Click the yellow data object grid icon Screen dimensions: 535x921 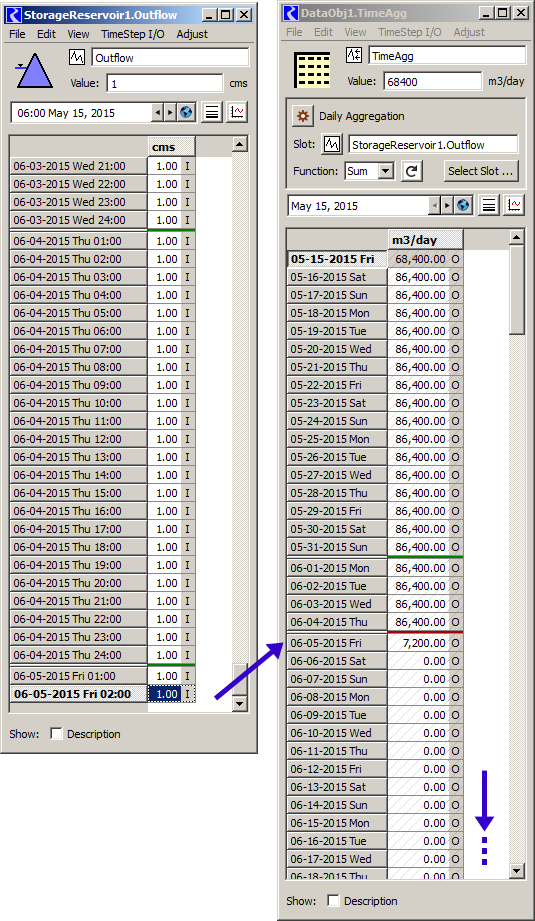(x=311, y=69)
